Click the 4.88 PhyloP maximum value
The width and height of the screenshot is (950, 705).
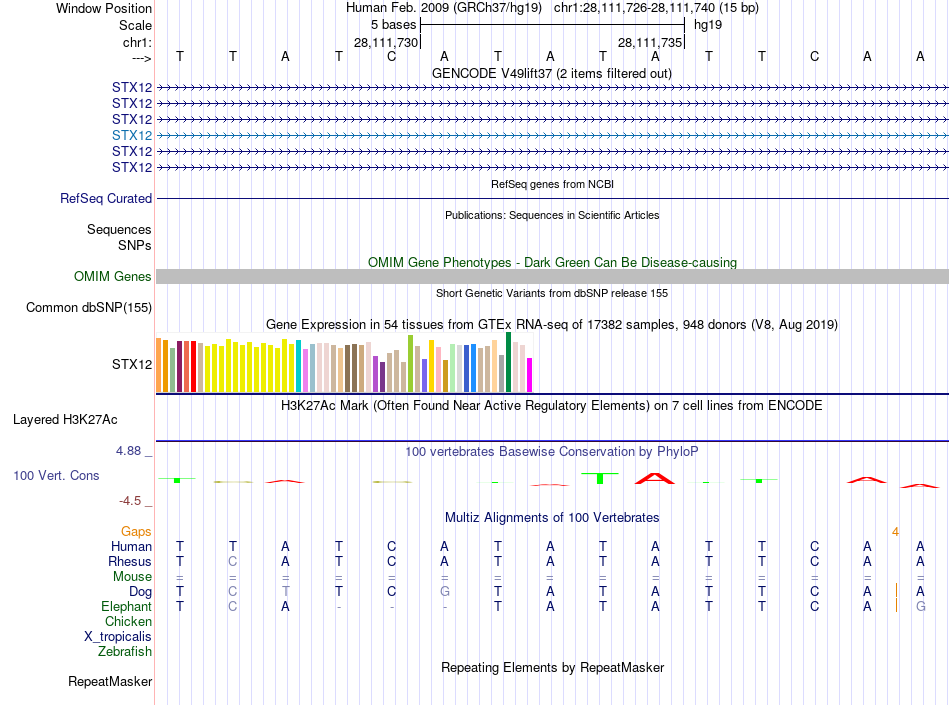(x=128, y=451)
